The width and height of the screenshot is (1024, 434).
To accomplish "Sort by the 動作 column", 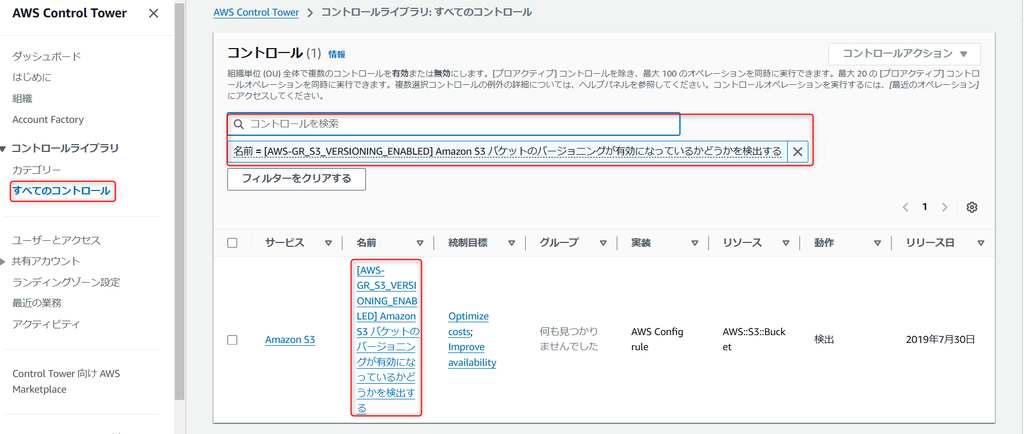I will pyautogui.click(x=877, y=243).
